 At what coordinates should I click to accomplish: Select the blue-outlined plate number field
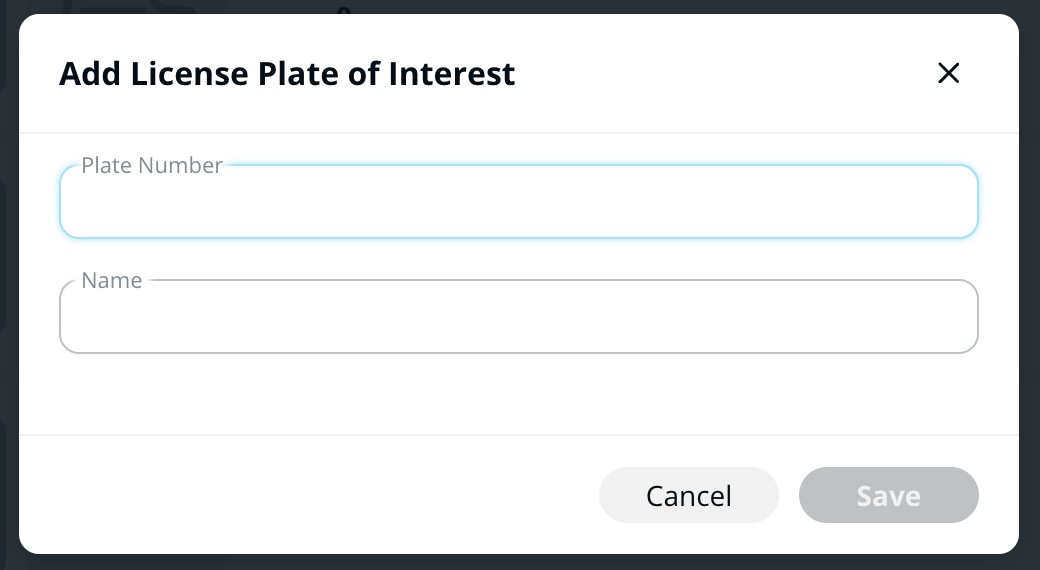click(518, 202)
